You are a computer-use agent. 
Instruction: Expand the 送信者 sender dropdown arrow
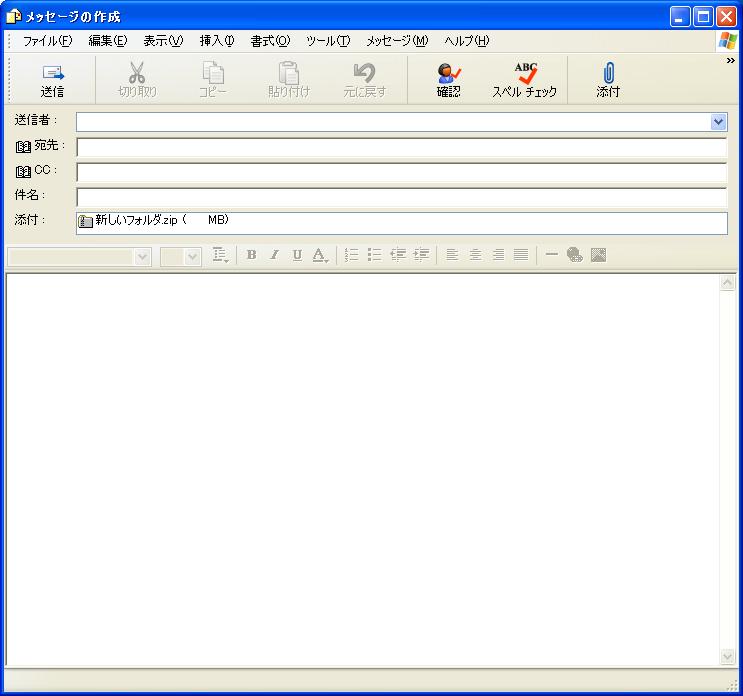tap(718, 122)
